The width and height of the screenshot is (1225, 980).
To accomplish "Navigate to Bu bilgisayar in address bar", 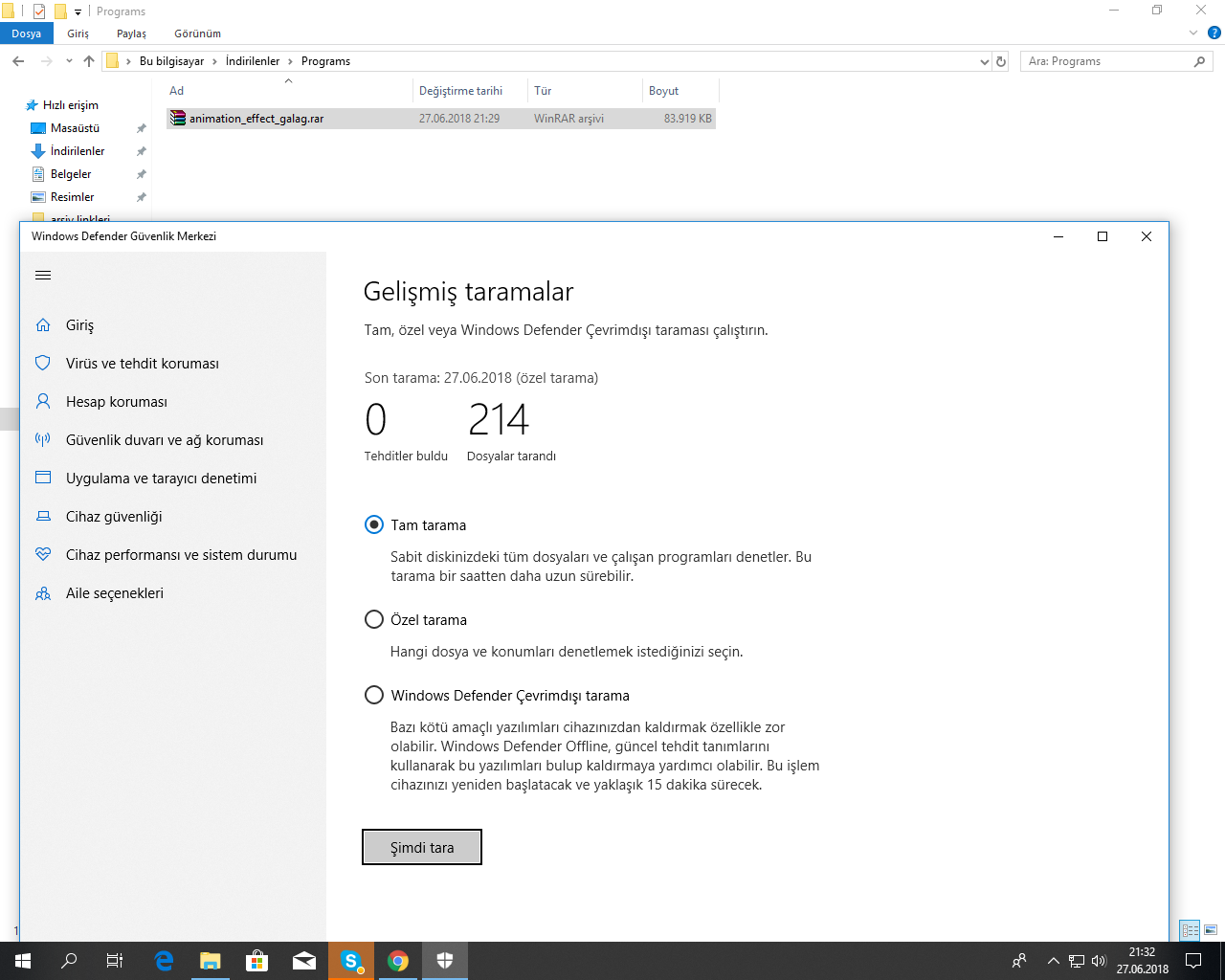I will tap(172, 61).
